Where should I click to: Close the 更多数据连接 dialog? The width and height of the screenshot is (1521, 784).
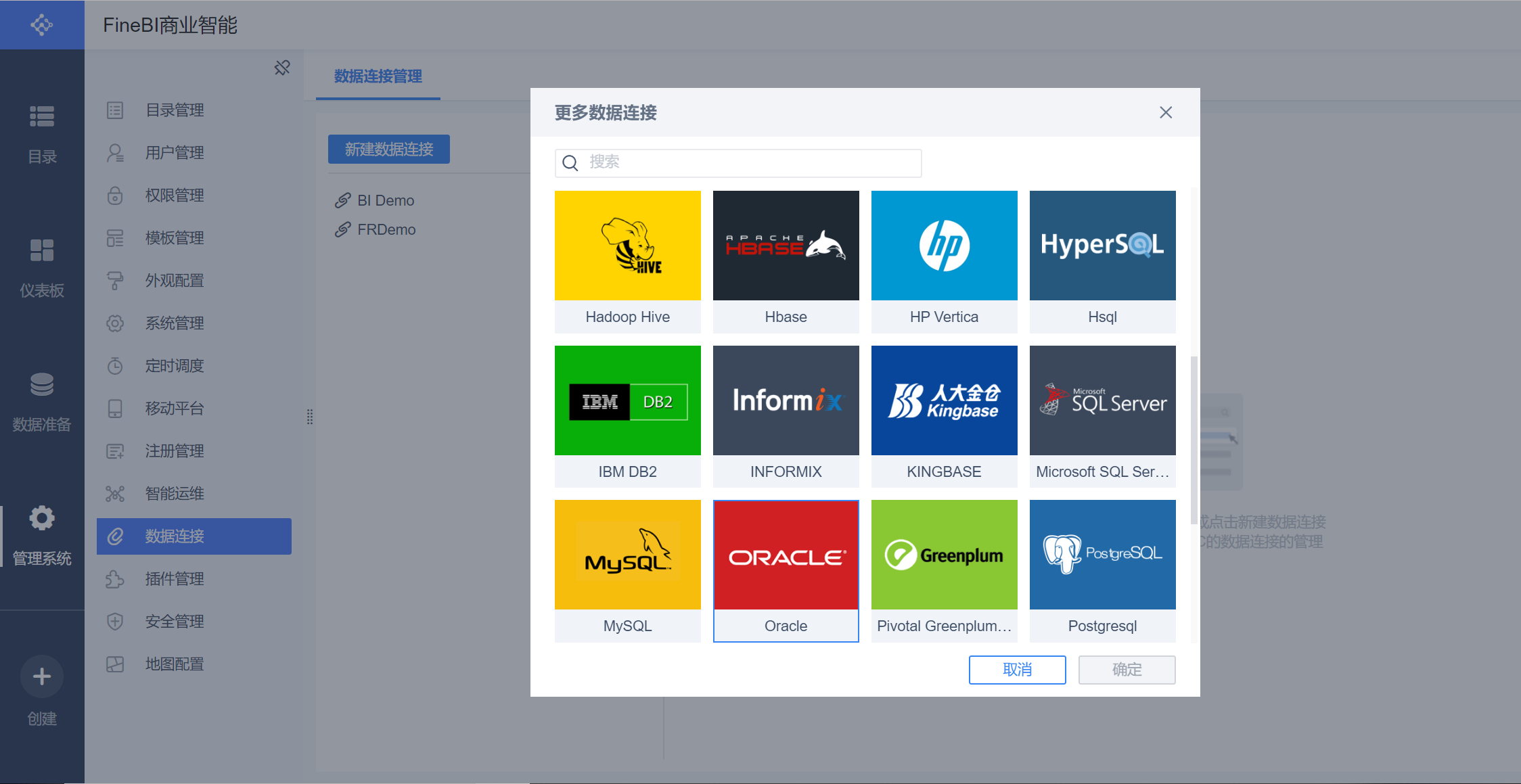point(1165,112)
